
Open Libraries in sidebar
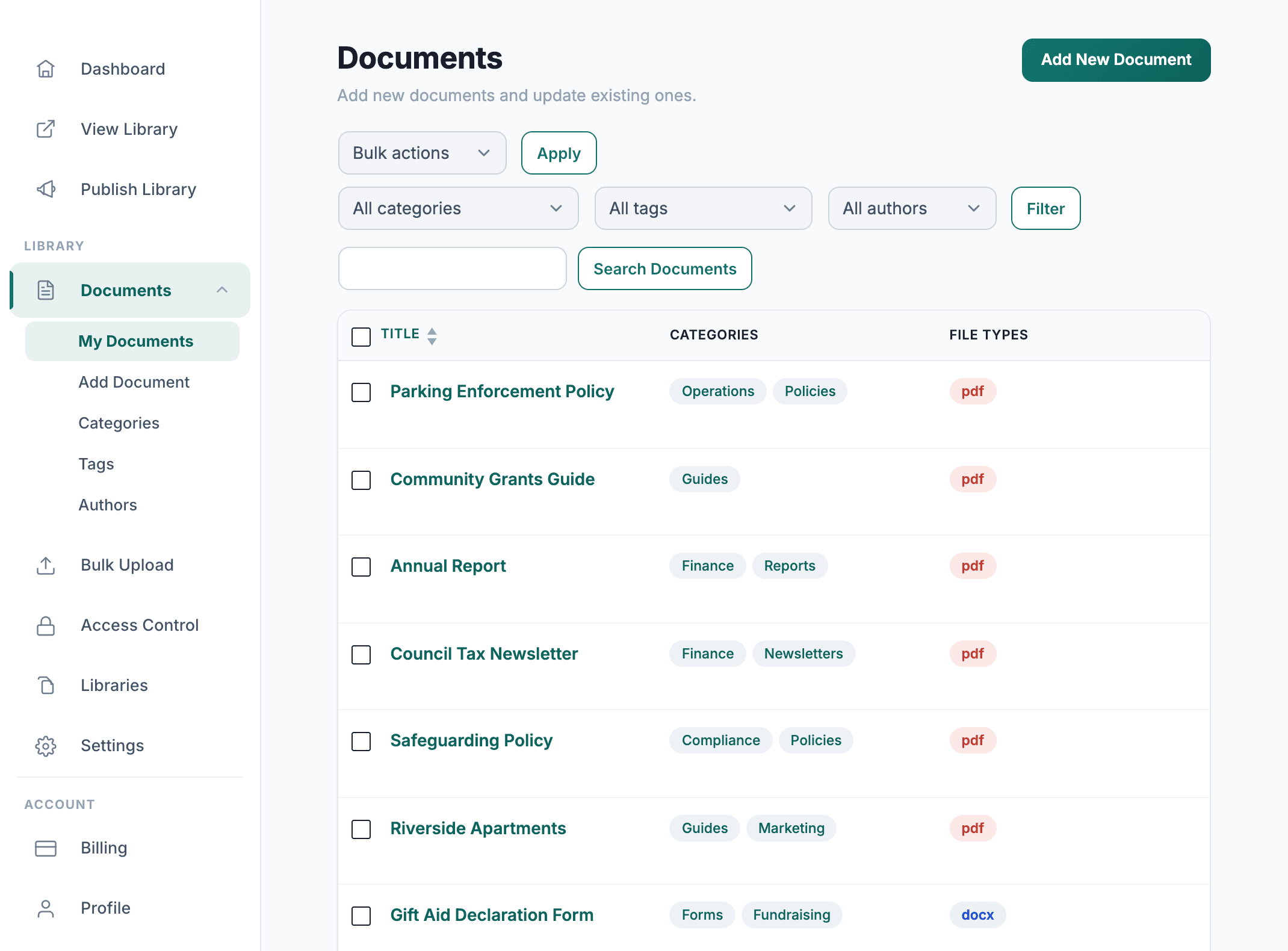(x=114, y=685)
